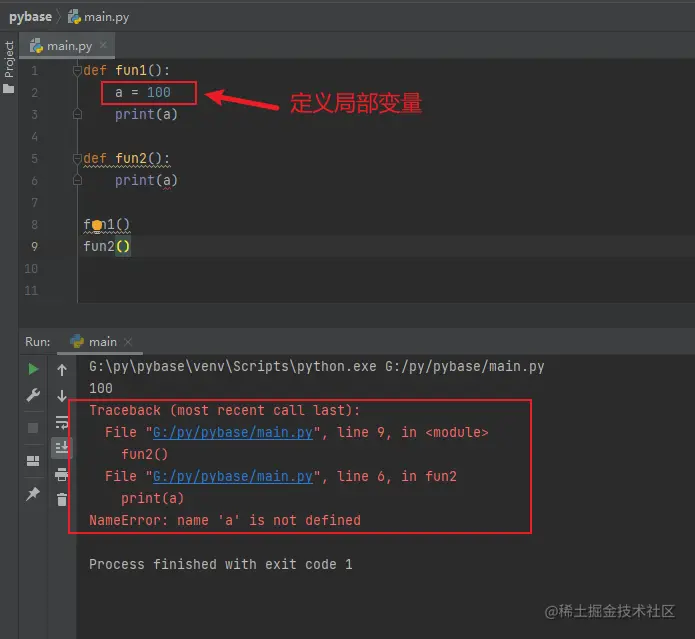Click pybase in the breadcrumb bar

pyautogui.click(x=30, y=17)
